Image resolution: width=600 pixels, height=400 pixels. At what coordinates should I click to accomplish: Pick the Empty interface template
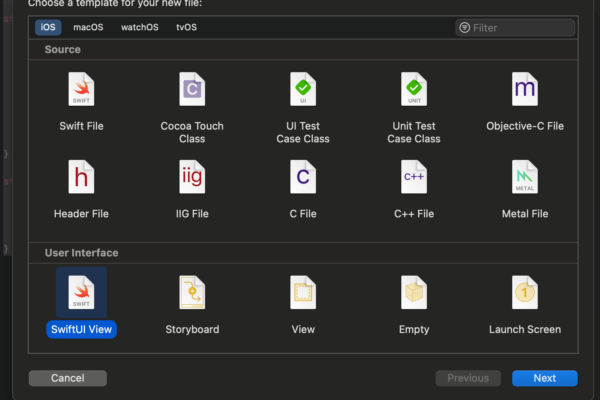[414, 293]
